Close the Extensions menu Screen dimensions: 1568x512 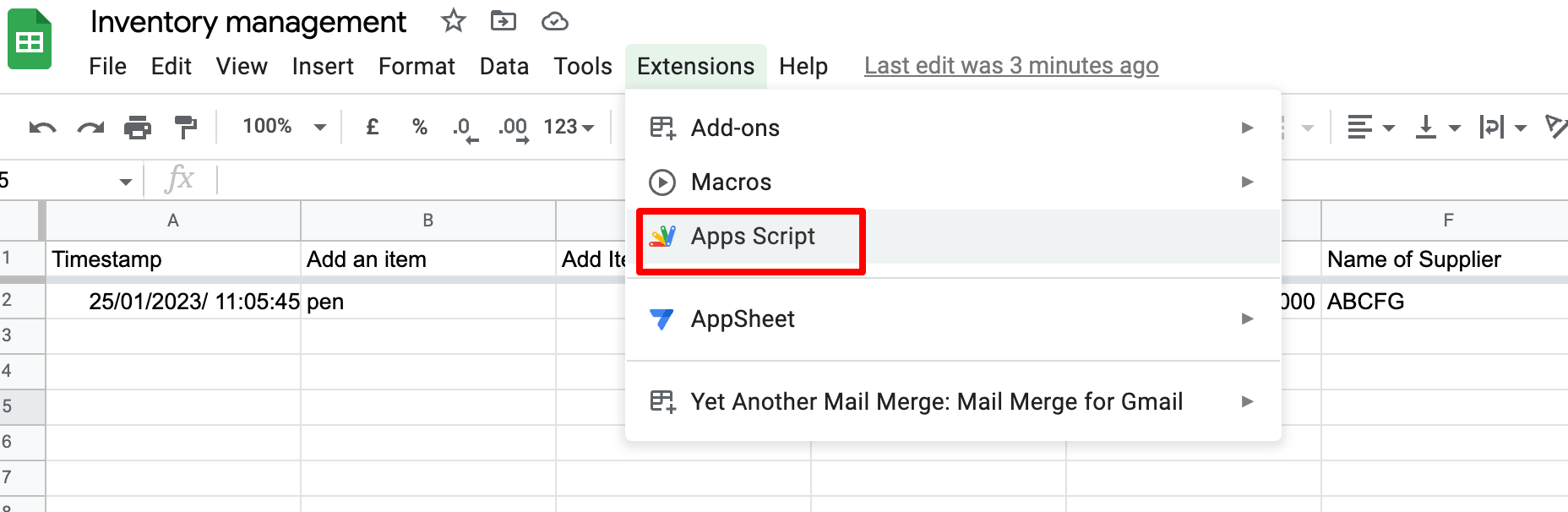pos(696,66)
